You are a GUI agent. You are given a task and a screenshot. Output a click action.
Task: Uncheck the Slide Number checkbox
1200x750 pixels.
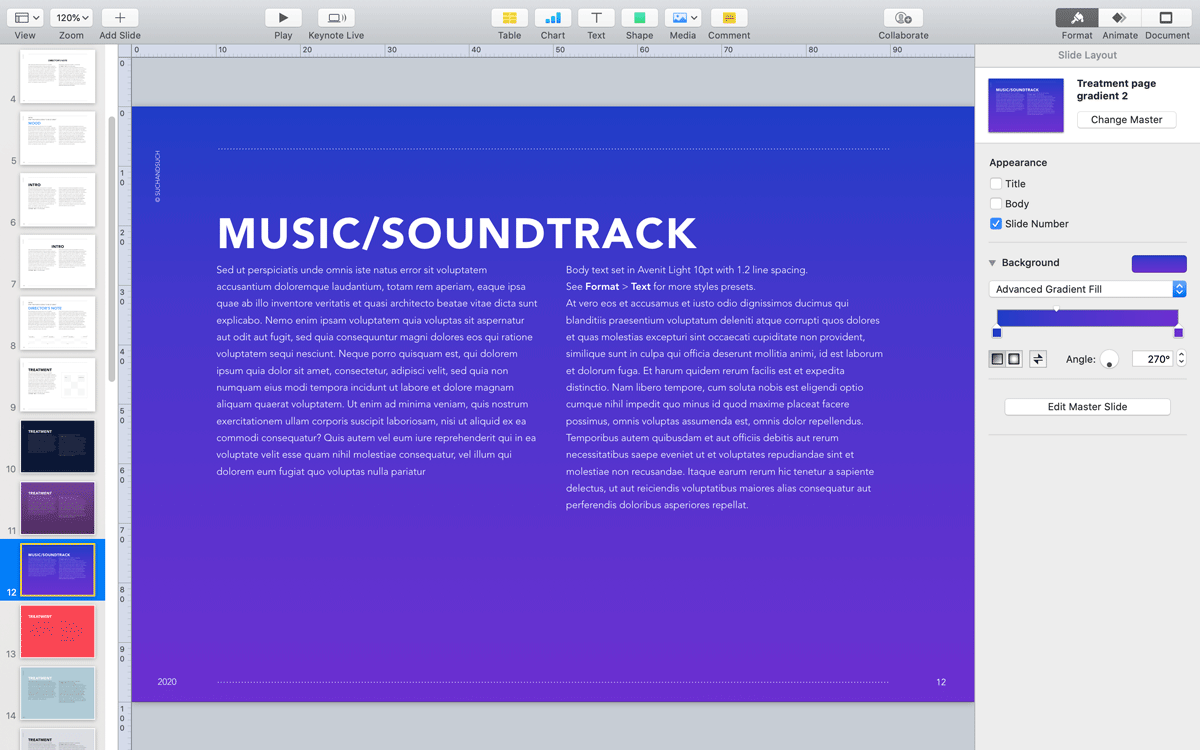[996, 224]
